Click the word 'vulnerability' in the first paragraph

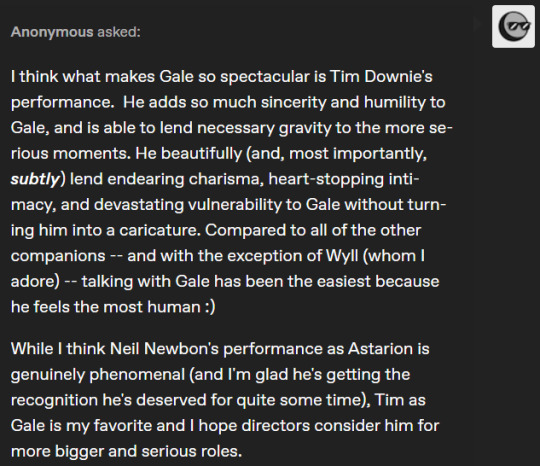[235, 205]
